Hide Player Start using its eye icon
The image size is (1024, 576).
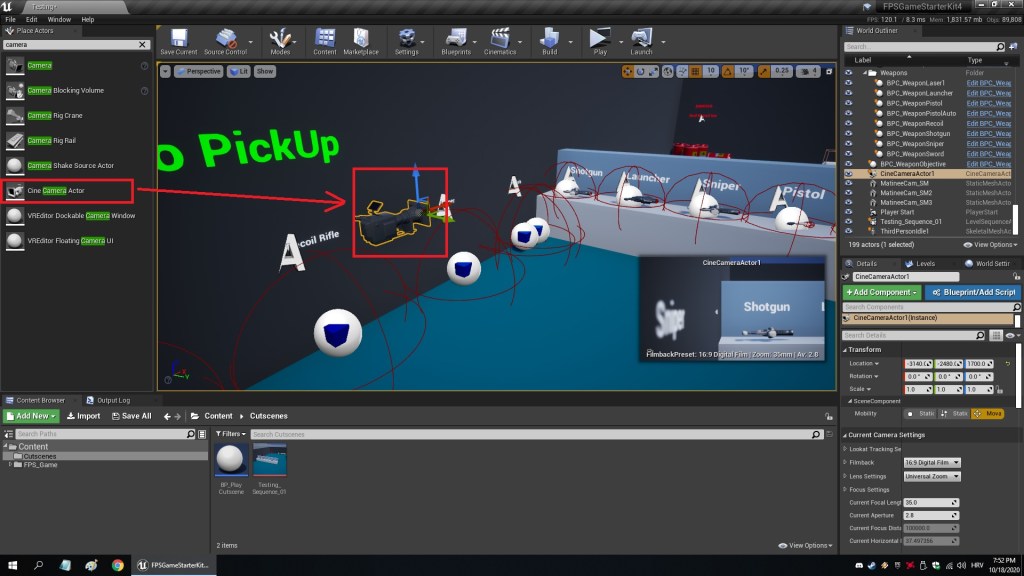[x=849, y=211]
